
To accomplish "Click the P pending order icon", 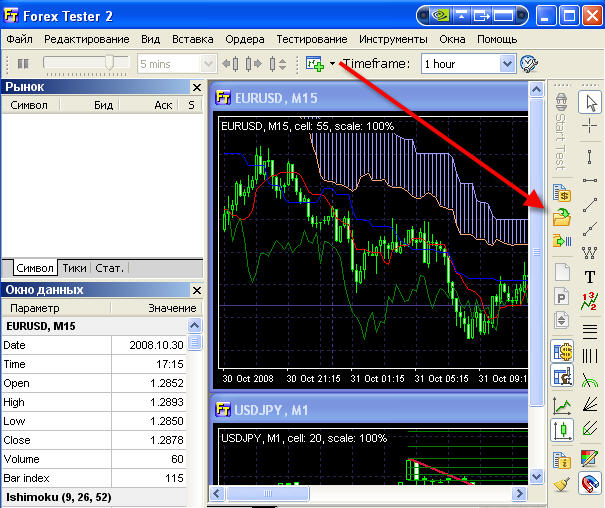I will click(x=562, y=297).
